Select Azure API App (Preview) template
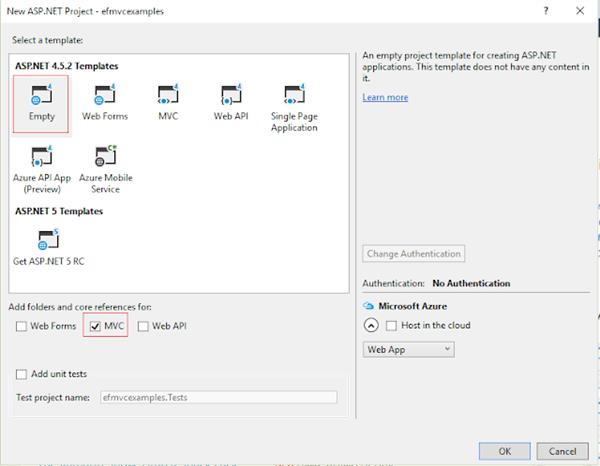Viewport: 600px width, 466px height. [43, 157]
